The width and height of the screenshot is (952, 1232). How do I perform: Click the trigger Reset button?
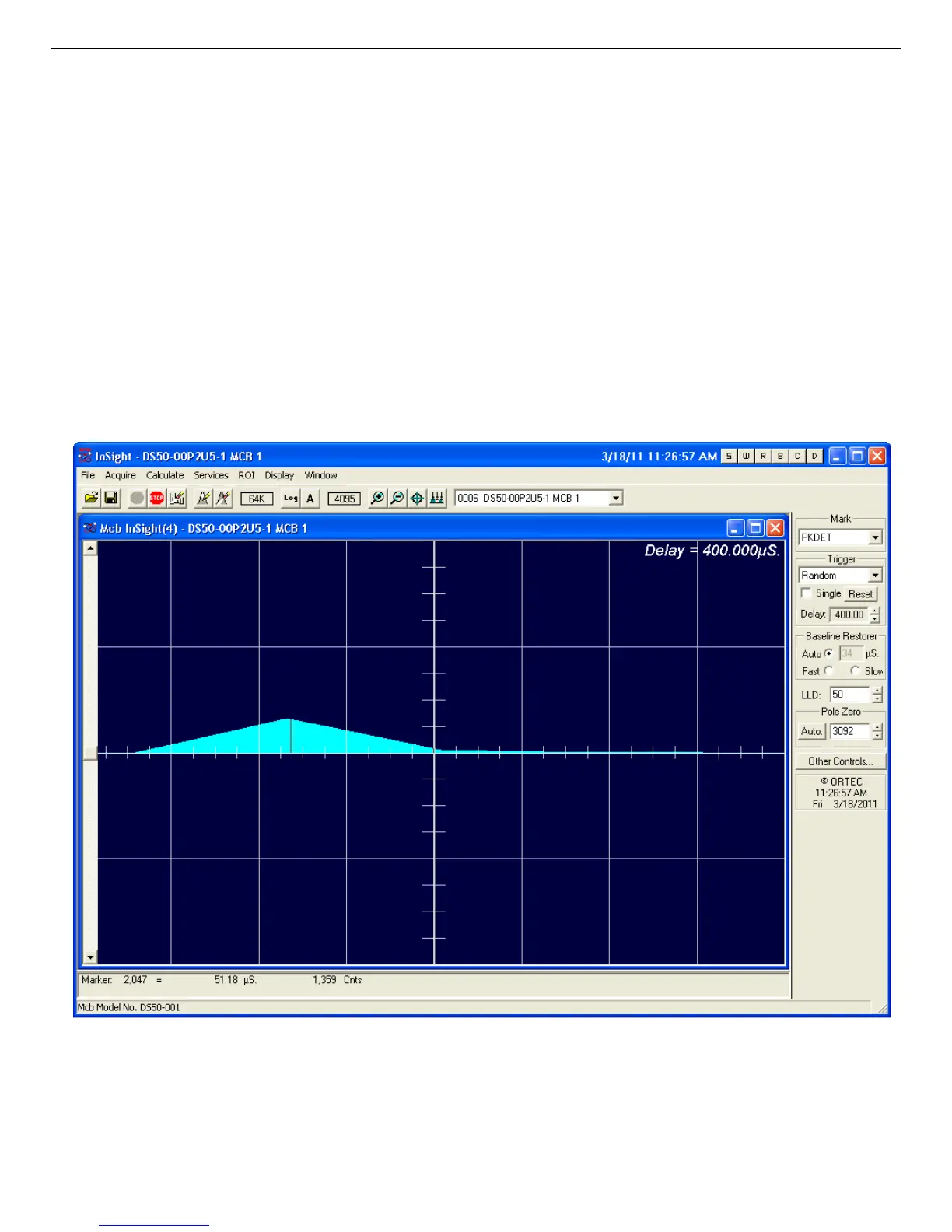point(860,594)
